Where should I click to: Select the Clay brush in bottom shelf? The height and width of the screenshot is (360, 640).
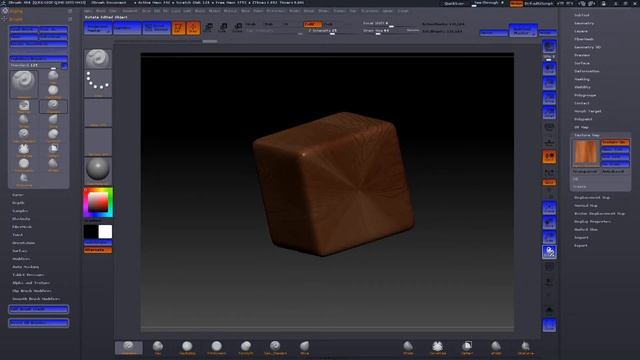pyautogui.click(x=158, y=348)
